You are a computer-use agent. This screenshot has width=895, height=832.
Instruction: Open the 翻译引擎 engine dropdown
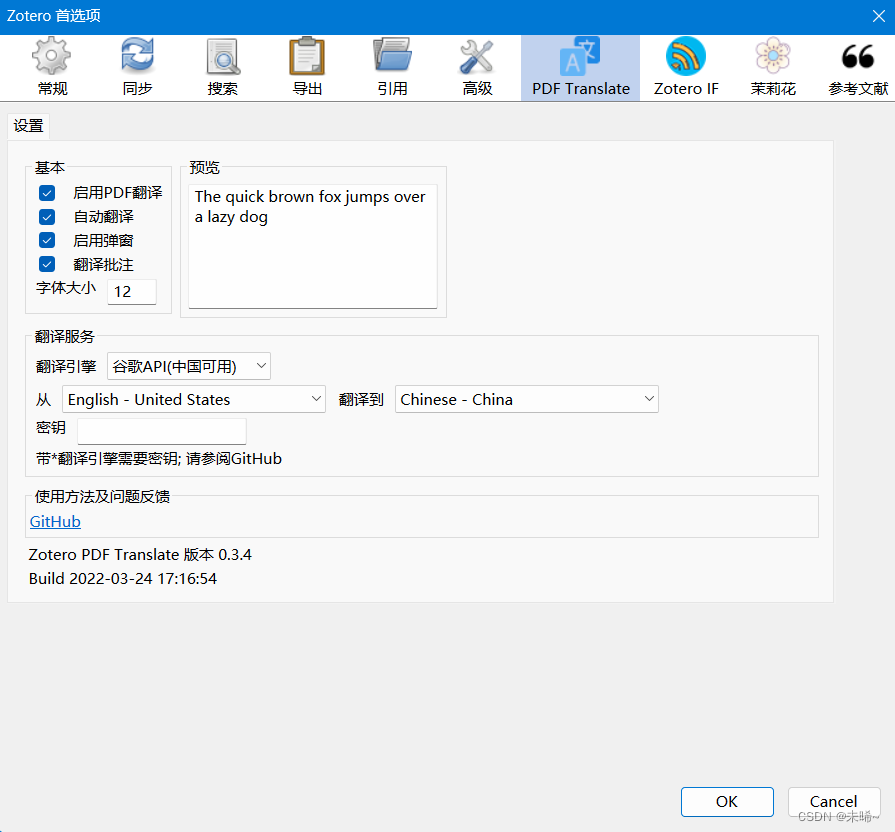tap(189, 366)
